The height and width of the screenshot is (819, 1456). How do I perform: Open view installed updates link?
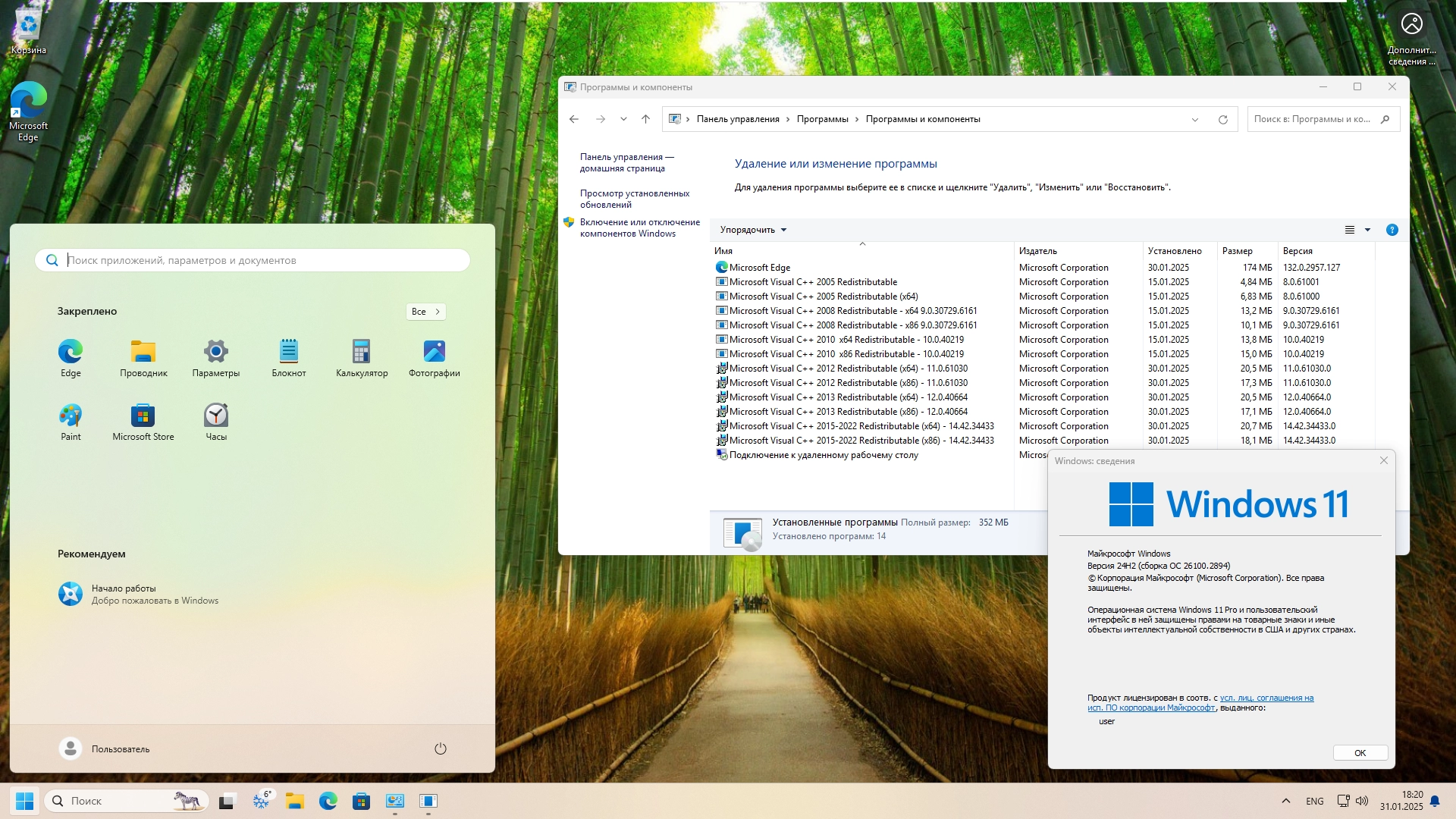tap(634, 199)
